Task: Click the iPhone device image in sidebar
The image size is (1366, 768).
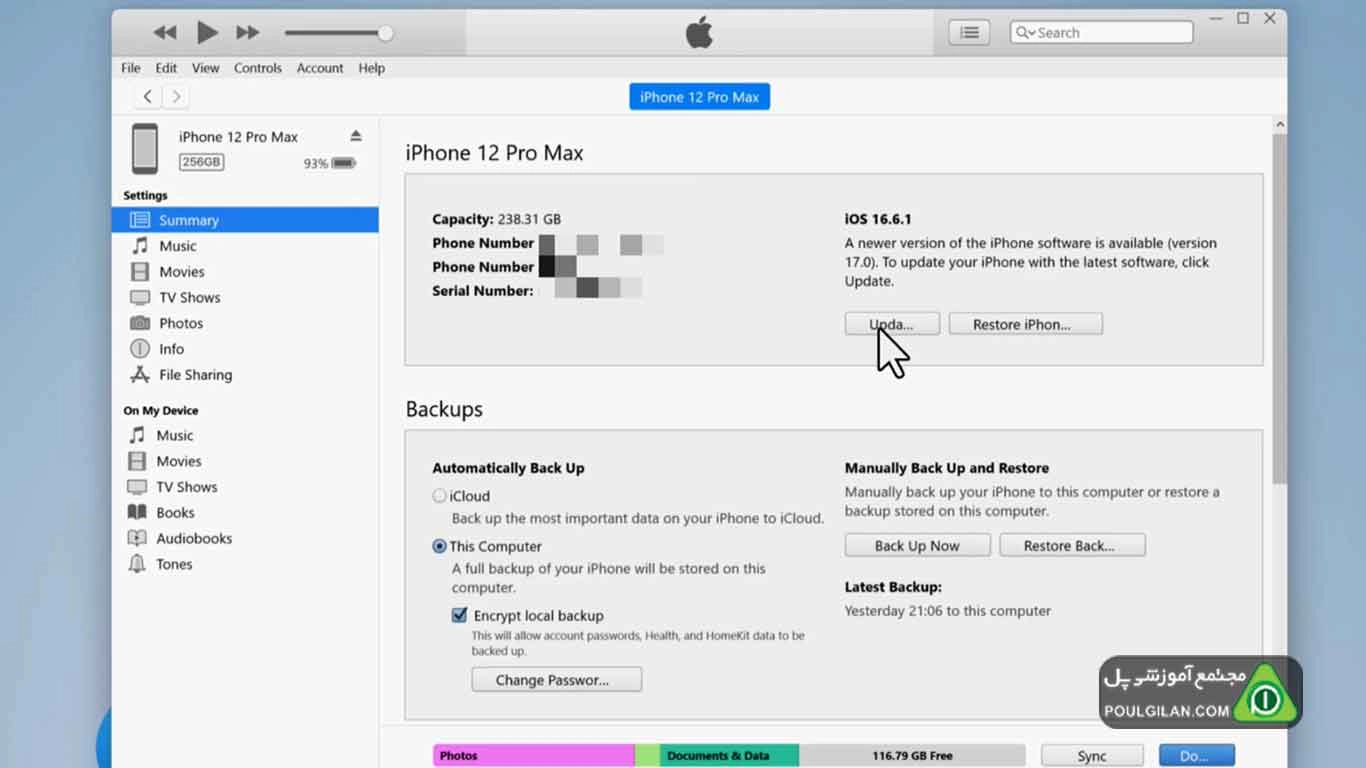Action: click(x=145, y=149)
